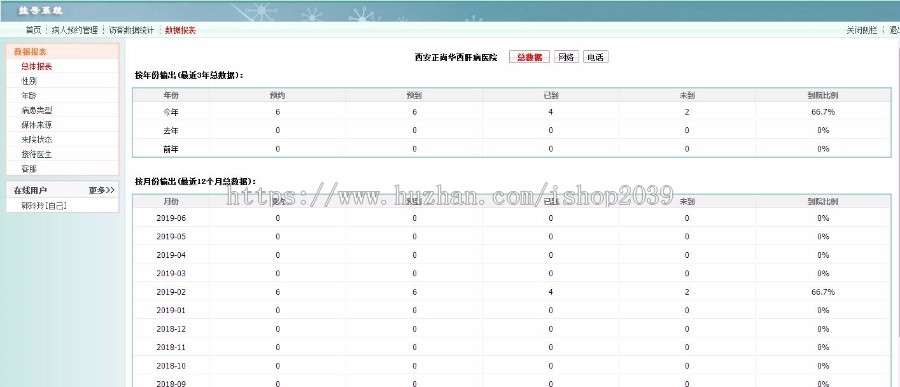900x387 pixels.
Task: Click the 到院比例 0% in the 去年 row
Action: (x=823, y=130)
